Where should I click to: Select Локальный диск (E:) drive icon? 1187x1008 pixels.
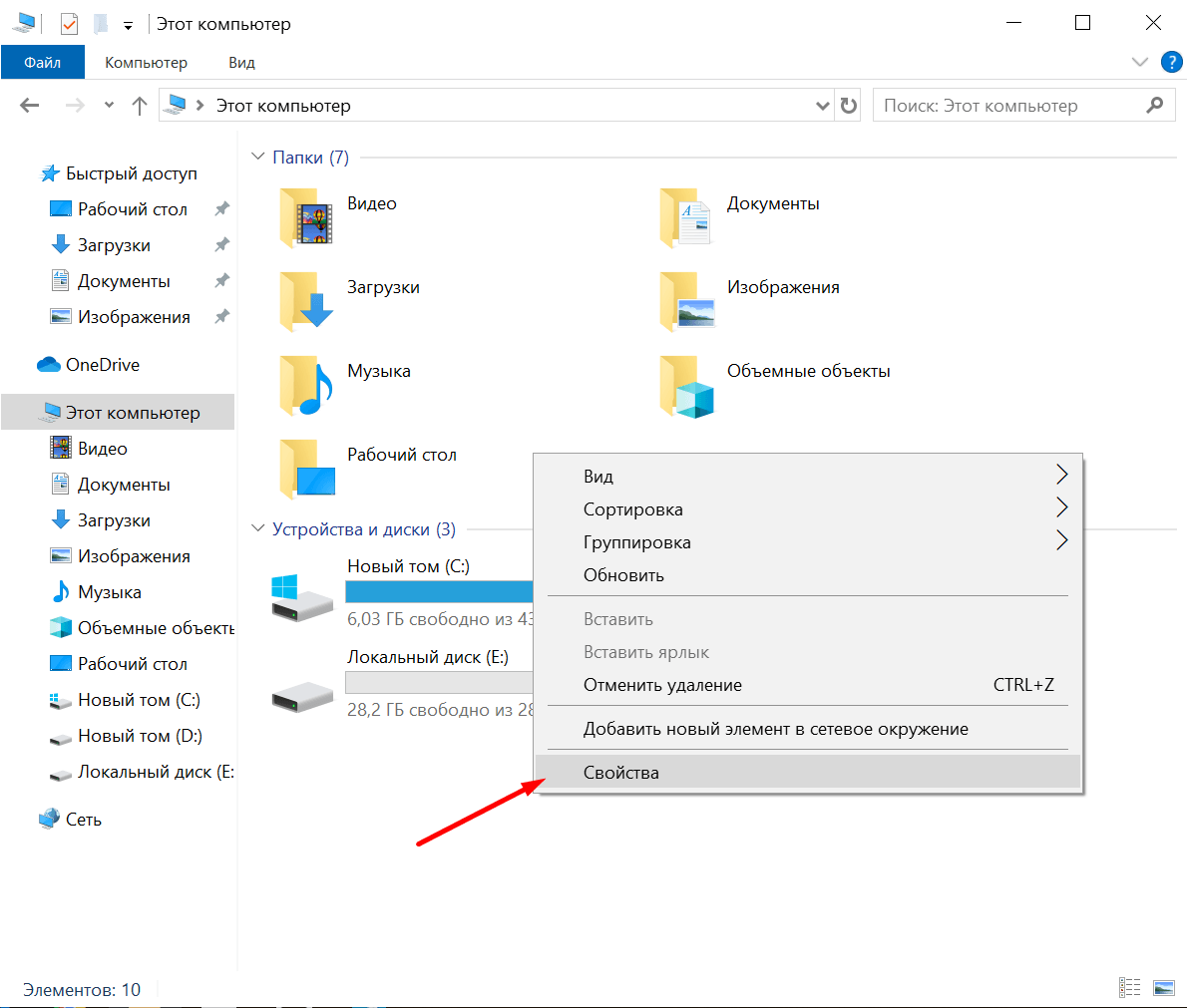coord(302,696)
